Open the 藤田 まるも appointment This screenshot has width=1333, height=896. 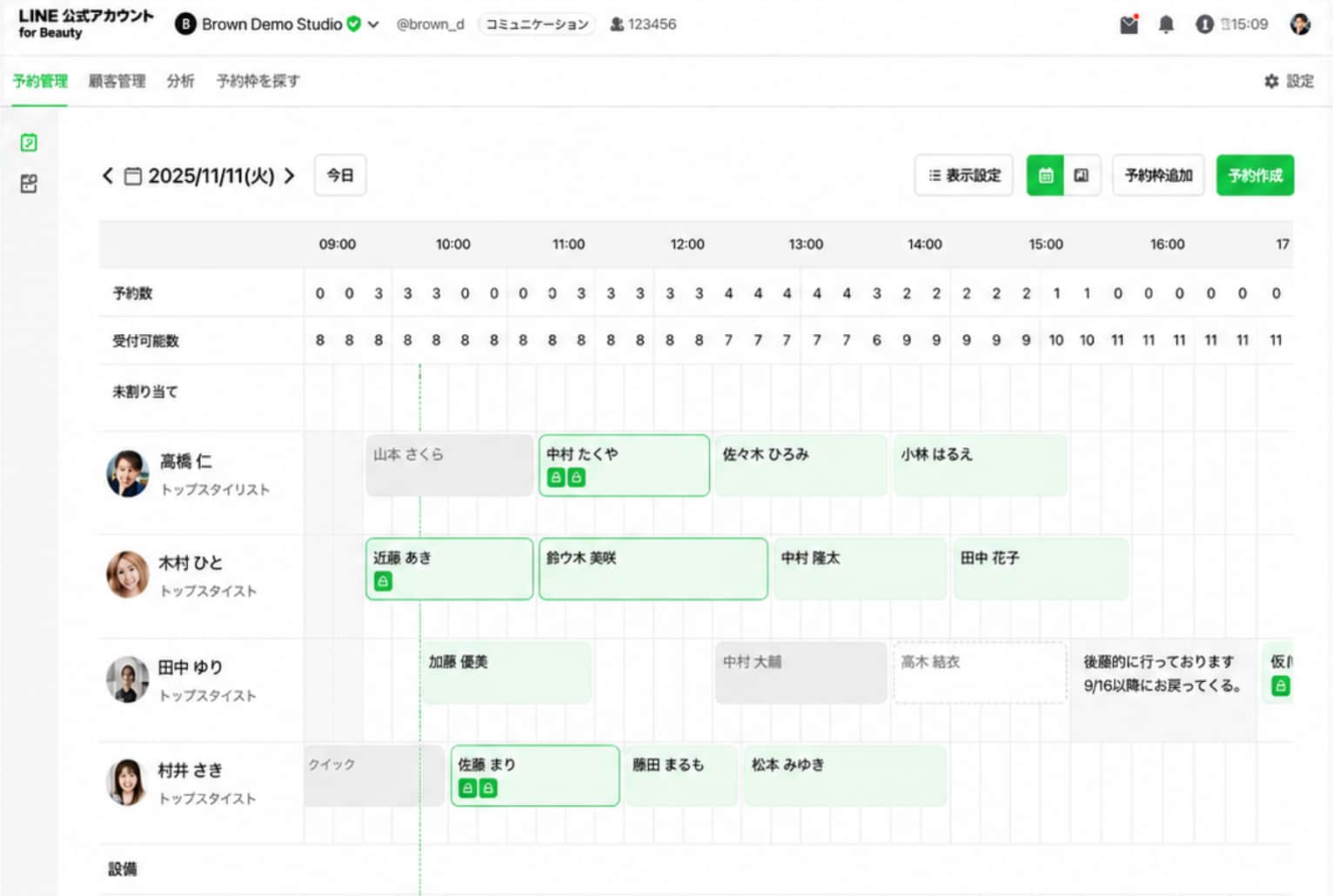tap(681, 775)
